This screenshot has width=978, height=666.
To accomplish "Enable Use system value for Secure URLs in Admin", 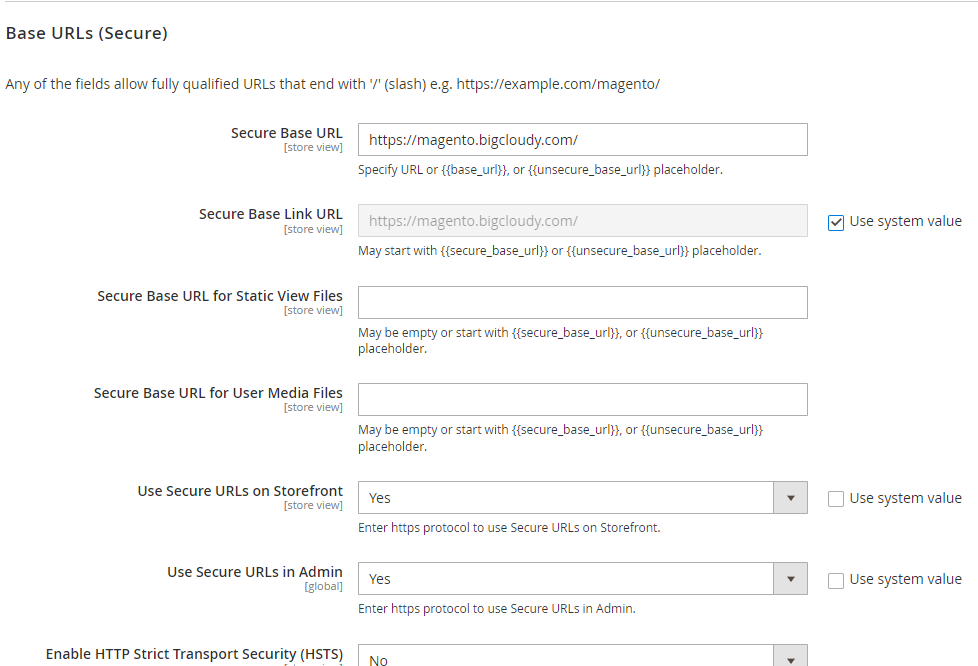I will tap(836, 580).
